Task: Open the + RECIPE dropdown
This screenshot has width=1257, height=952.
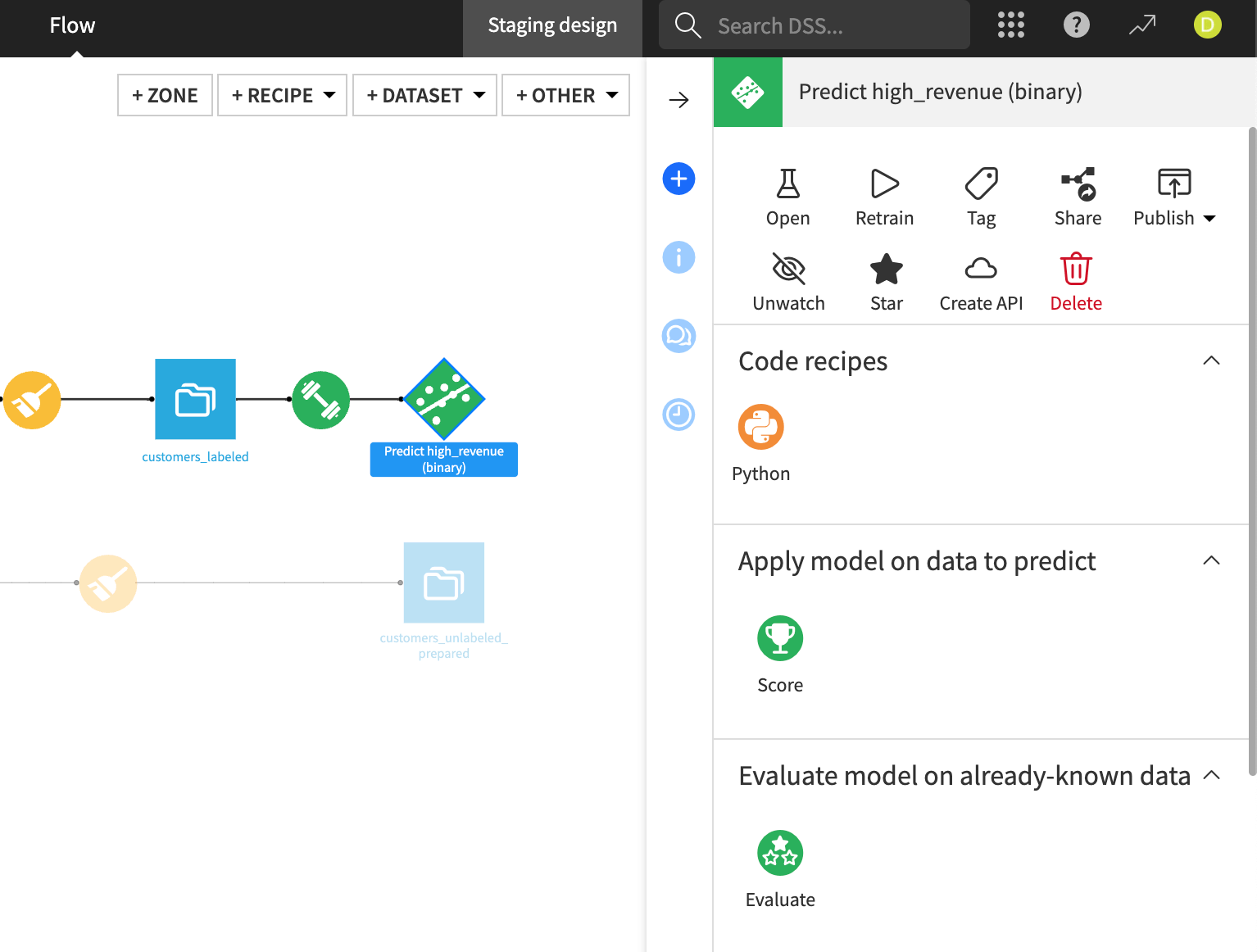Action: point(283,95)
